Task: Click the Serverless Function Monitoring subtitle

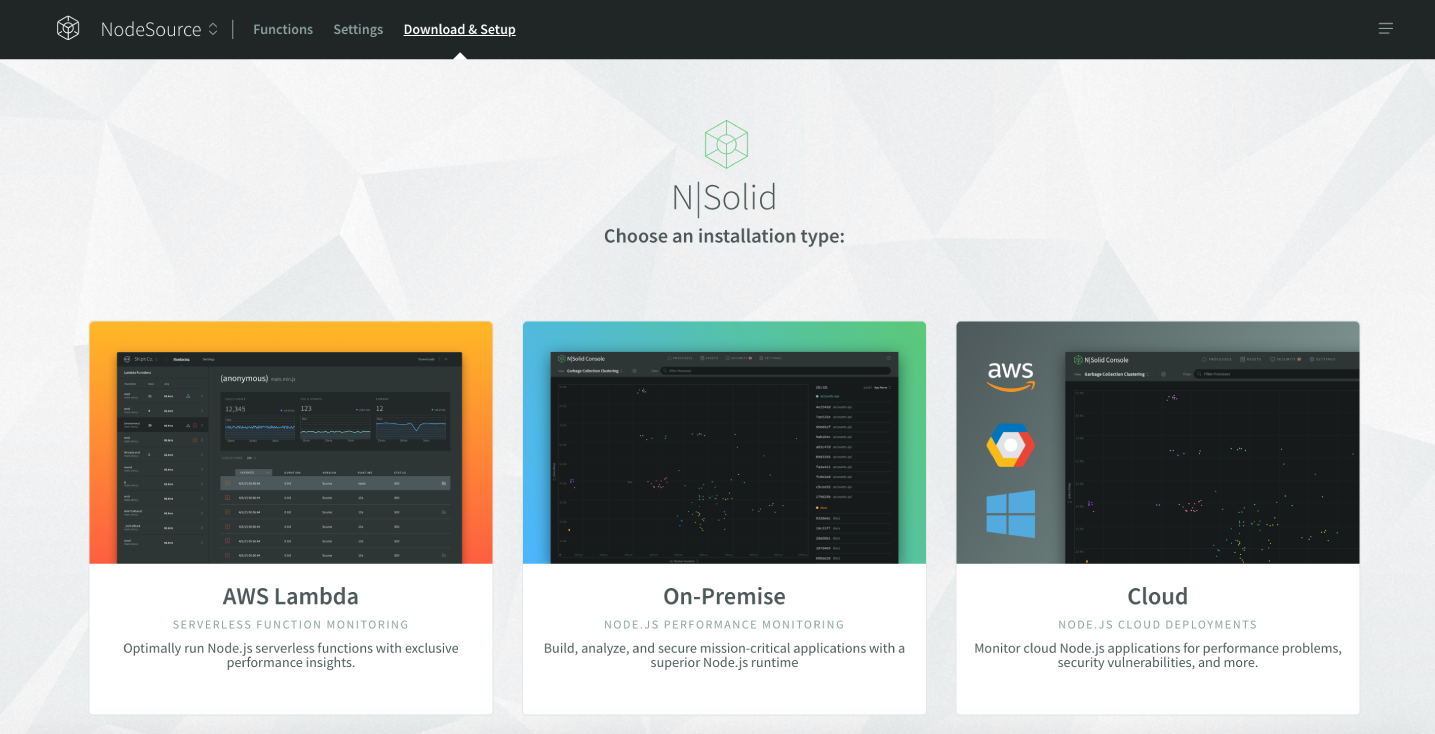Action: [x=291, y=624]
